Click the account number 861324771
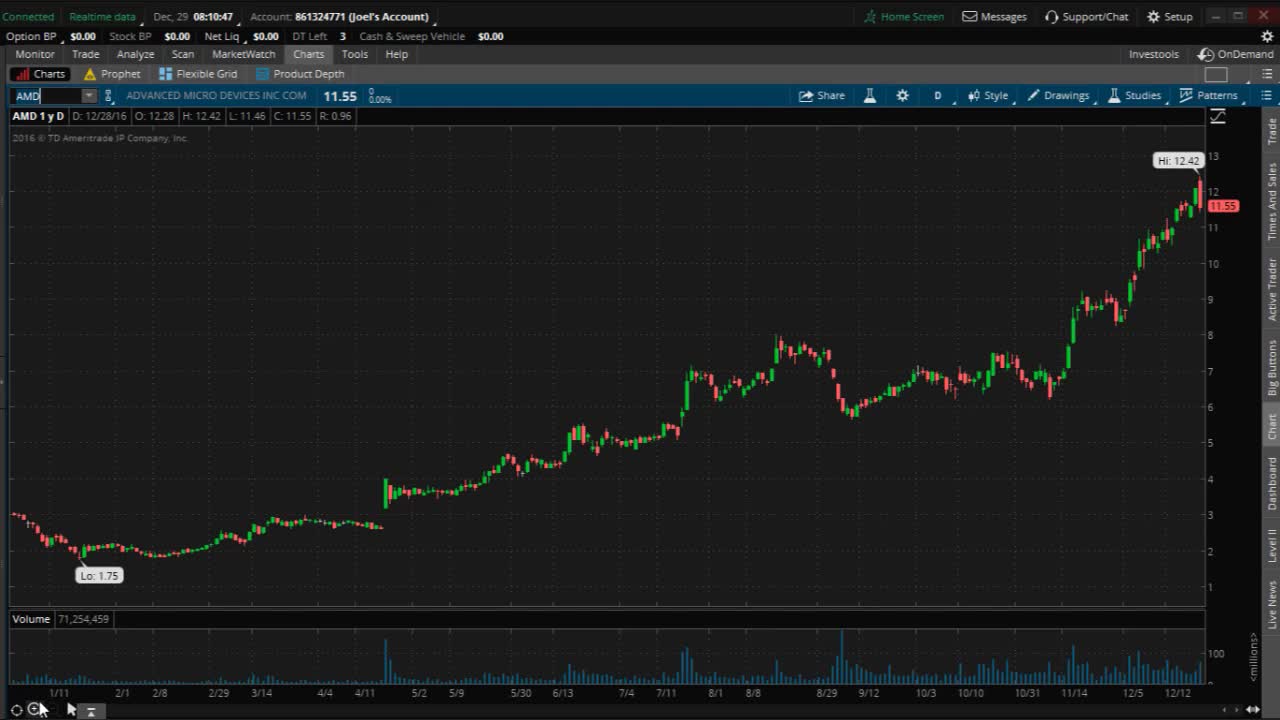The width and height of the screenshot is (1280, 720). coord(320,16)
